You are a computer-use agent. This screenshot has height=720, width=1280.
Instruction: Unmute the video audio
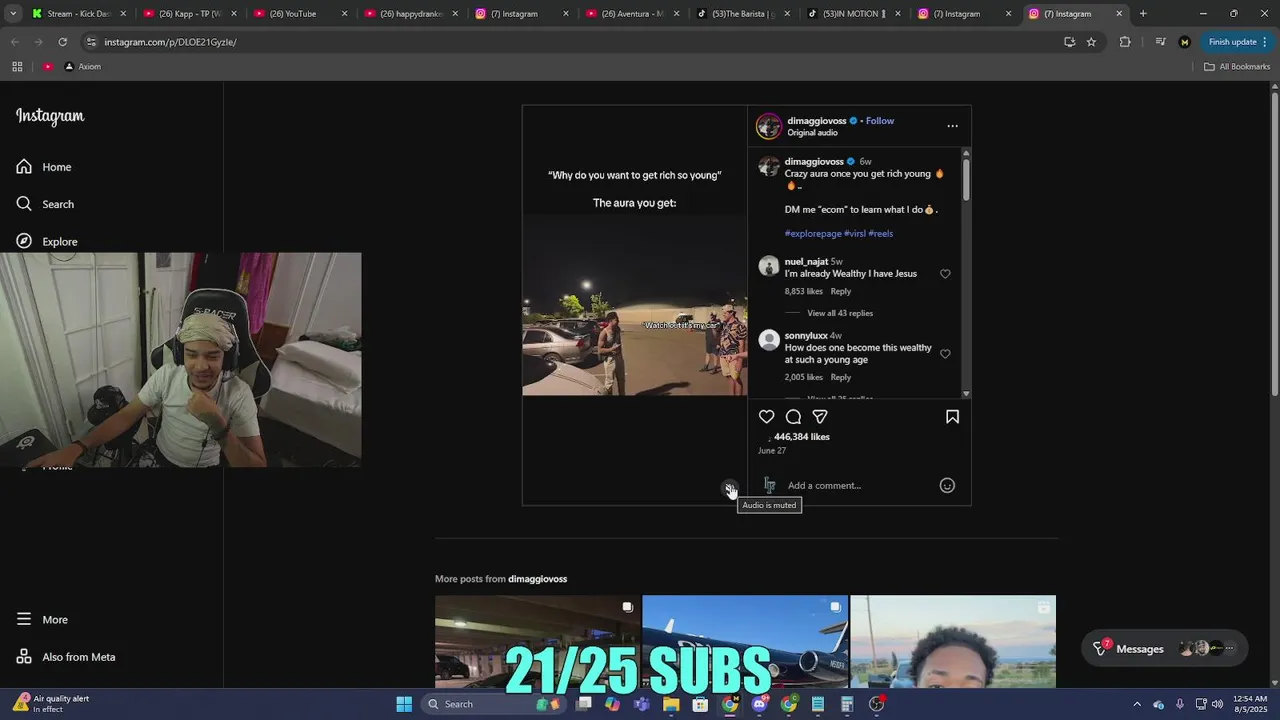pyautogui.click(x=729, y=488)
